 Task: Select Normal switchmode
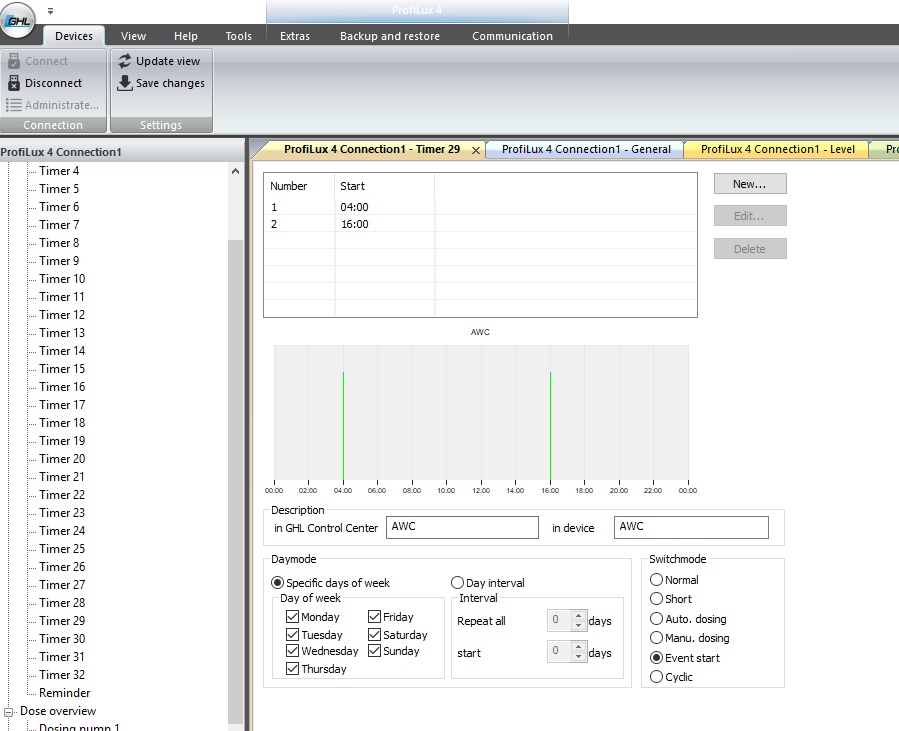(x=656, y=580)
